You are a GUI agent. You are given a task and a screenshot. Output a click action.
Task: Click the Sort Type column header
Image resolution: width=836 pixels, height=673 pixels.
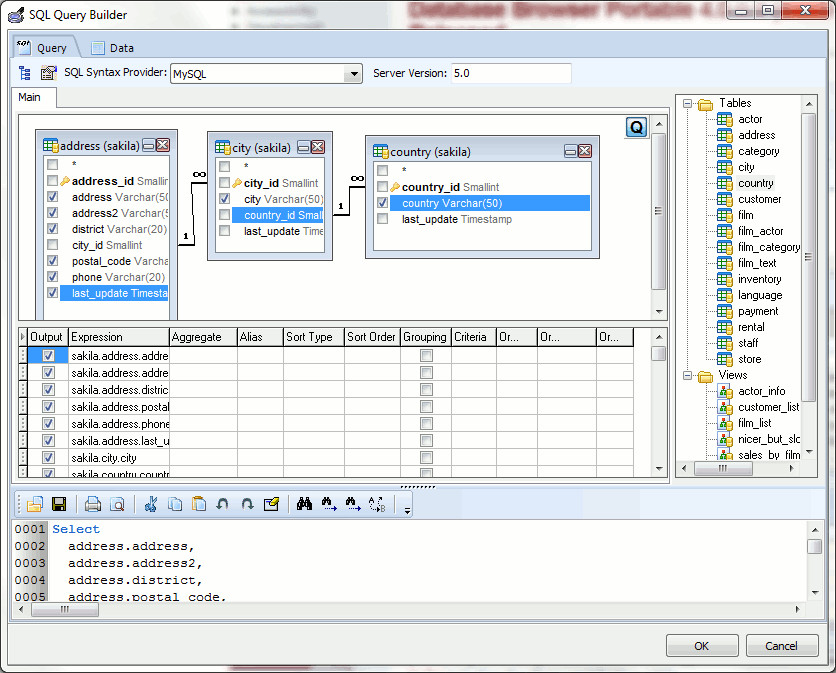point(314,337)
